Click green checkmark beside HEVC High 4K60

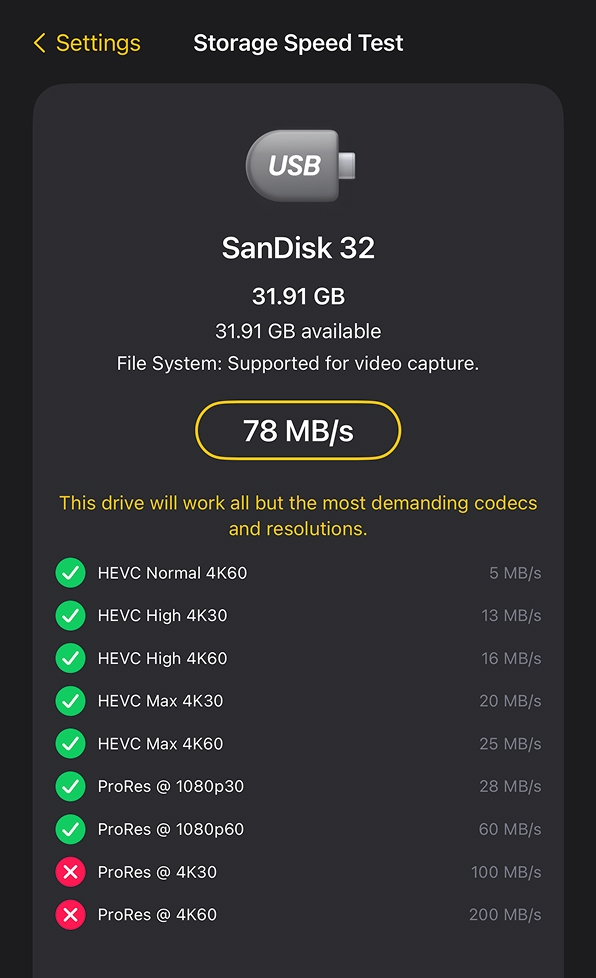(70, 658)
